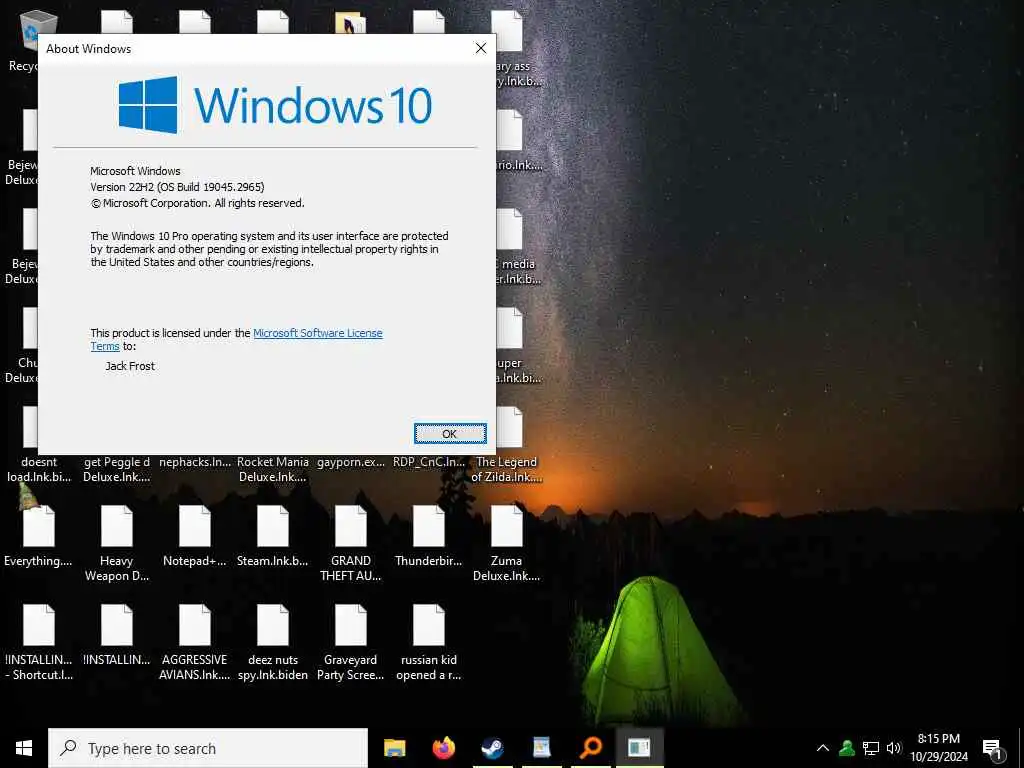The image size is (1024, 768).
Task: Select the Thunderbir... desktop file
Action: (x=428, y=537)
